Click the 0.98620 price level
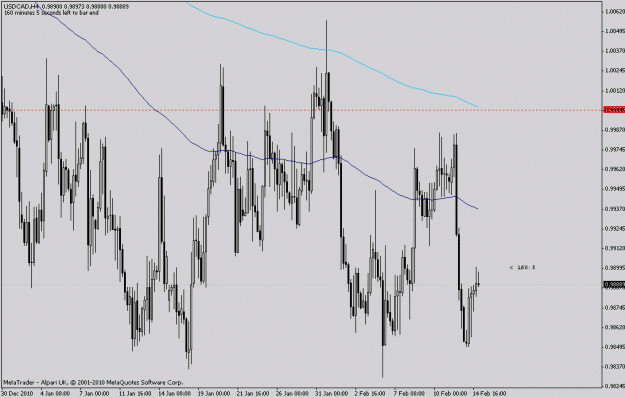This screenshot has width=625, height=398. [615, 327]
